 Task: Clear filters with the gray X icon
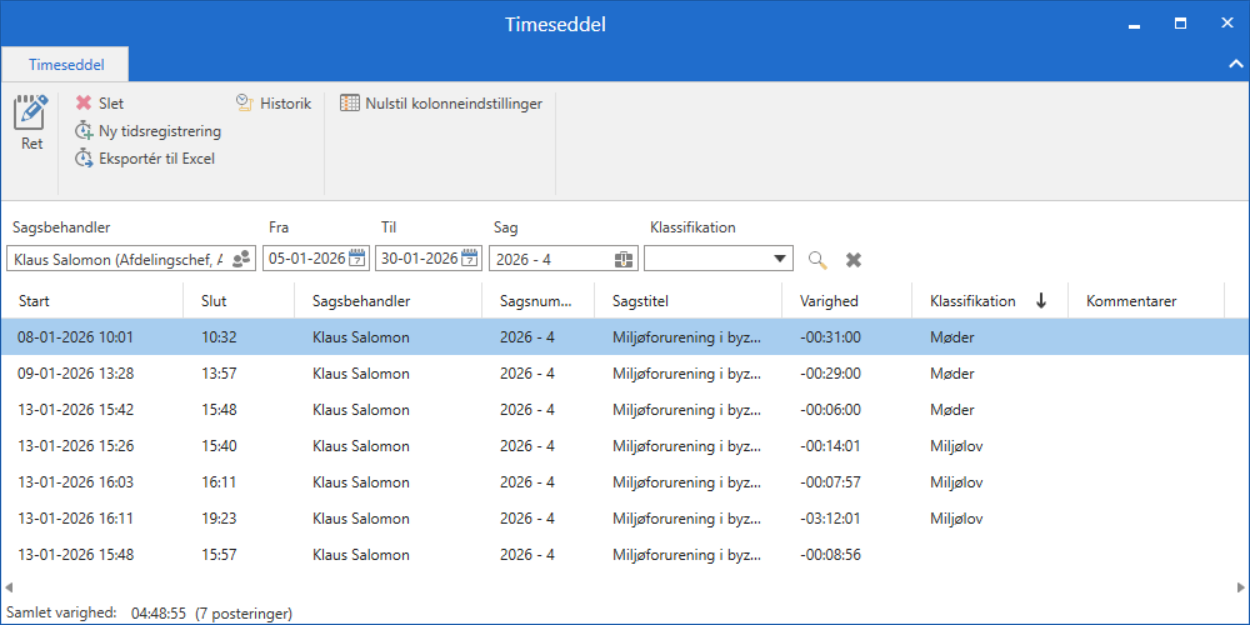(853, 260)
